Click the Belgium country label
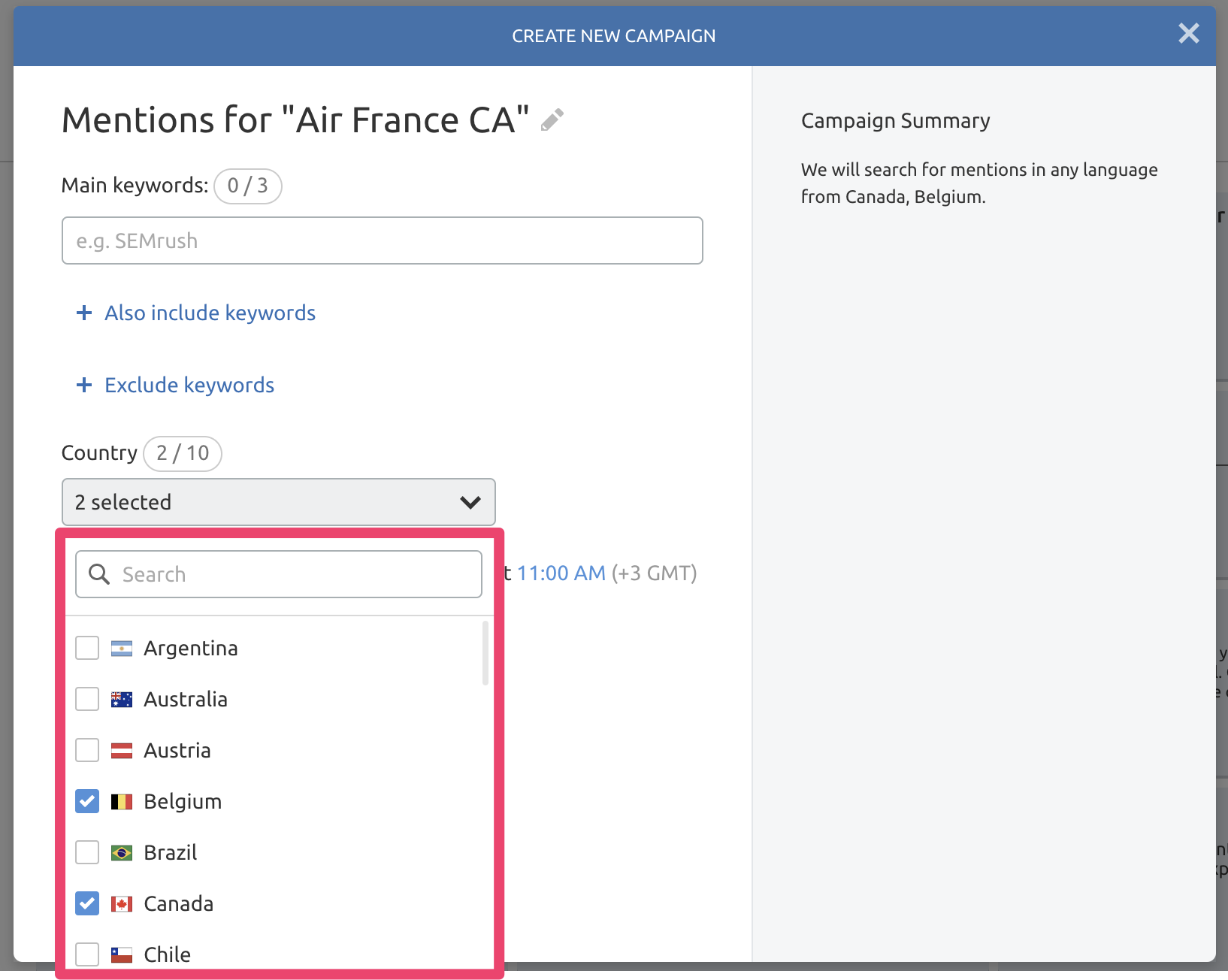1228x980 pixels. (183, 801)
